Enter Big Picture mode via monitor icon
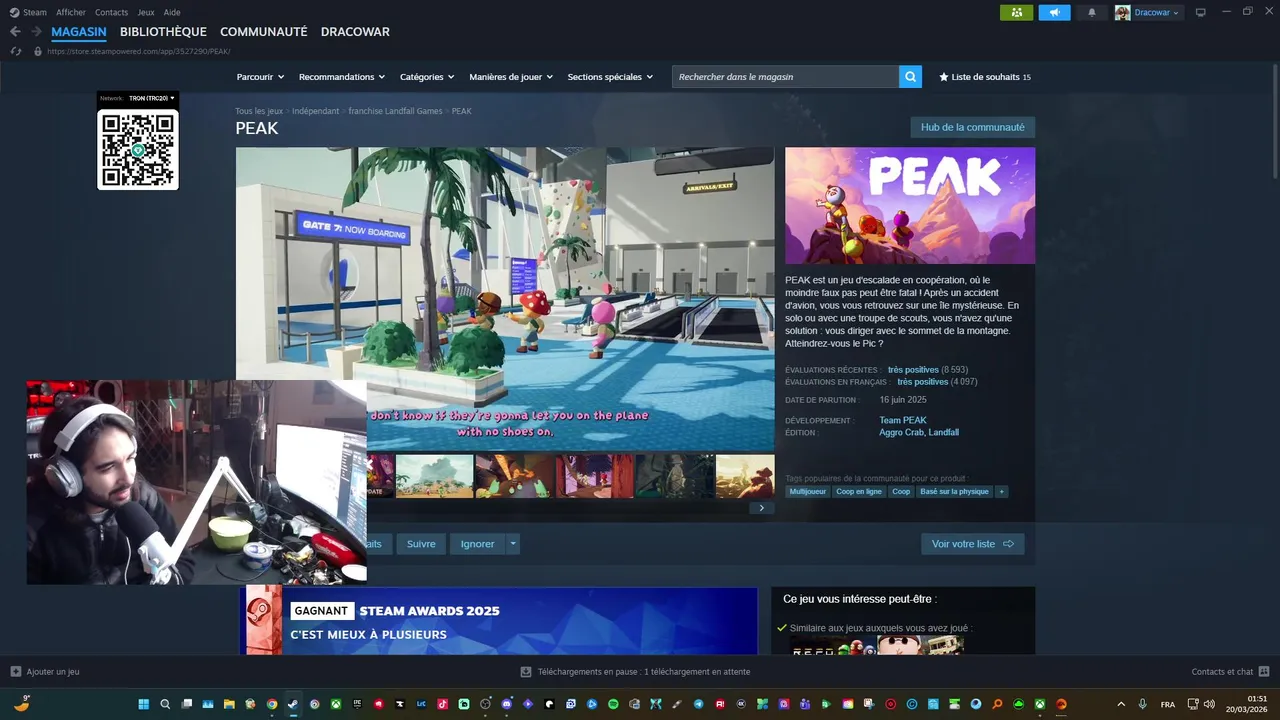This screenshot has height=720, width=1280. (x=1201, y=12)
